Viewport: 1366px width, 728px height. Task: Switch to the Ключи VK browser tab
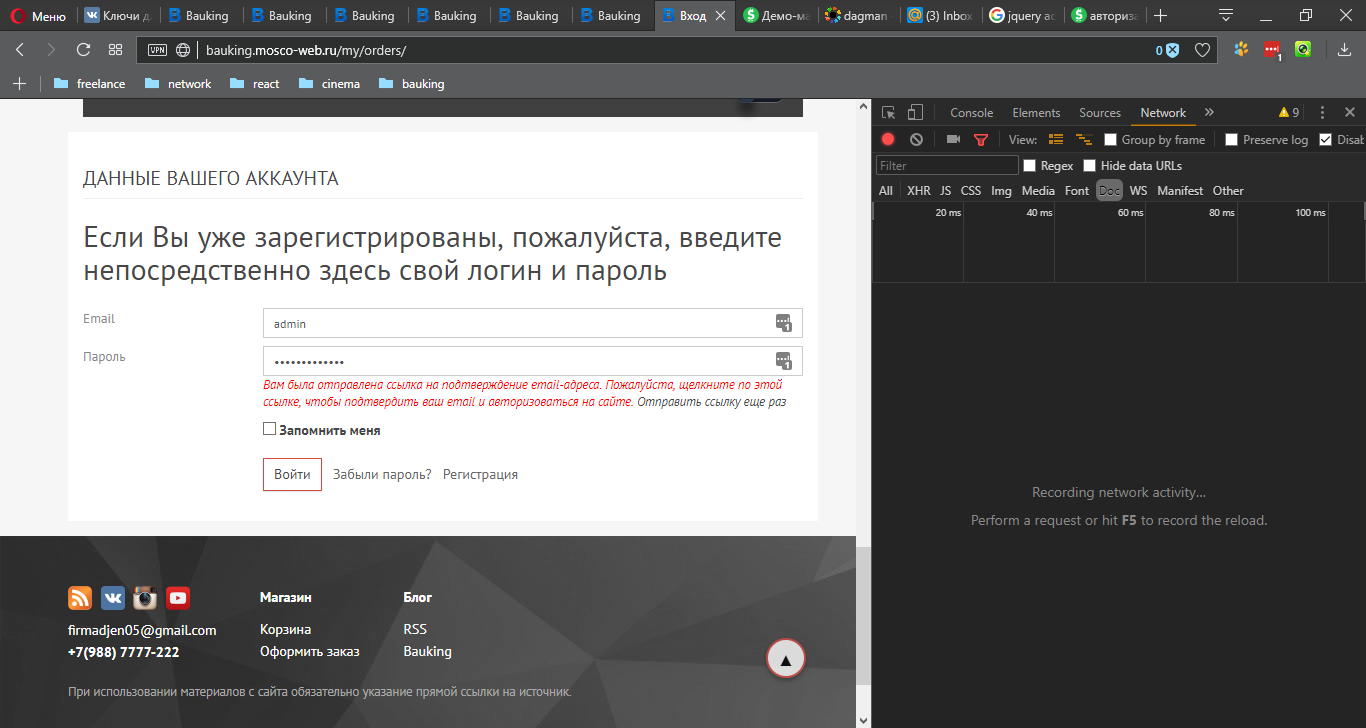click(117, 16)
